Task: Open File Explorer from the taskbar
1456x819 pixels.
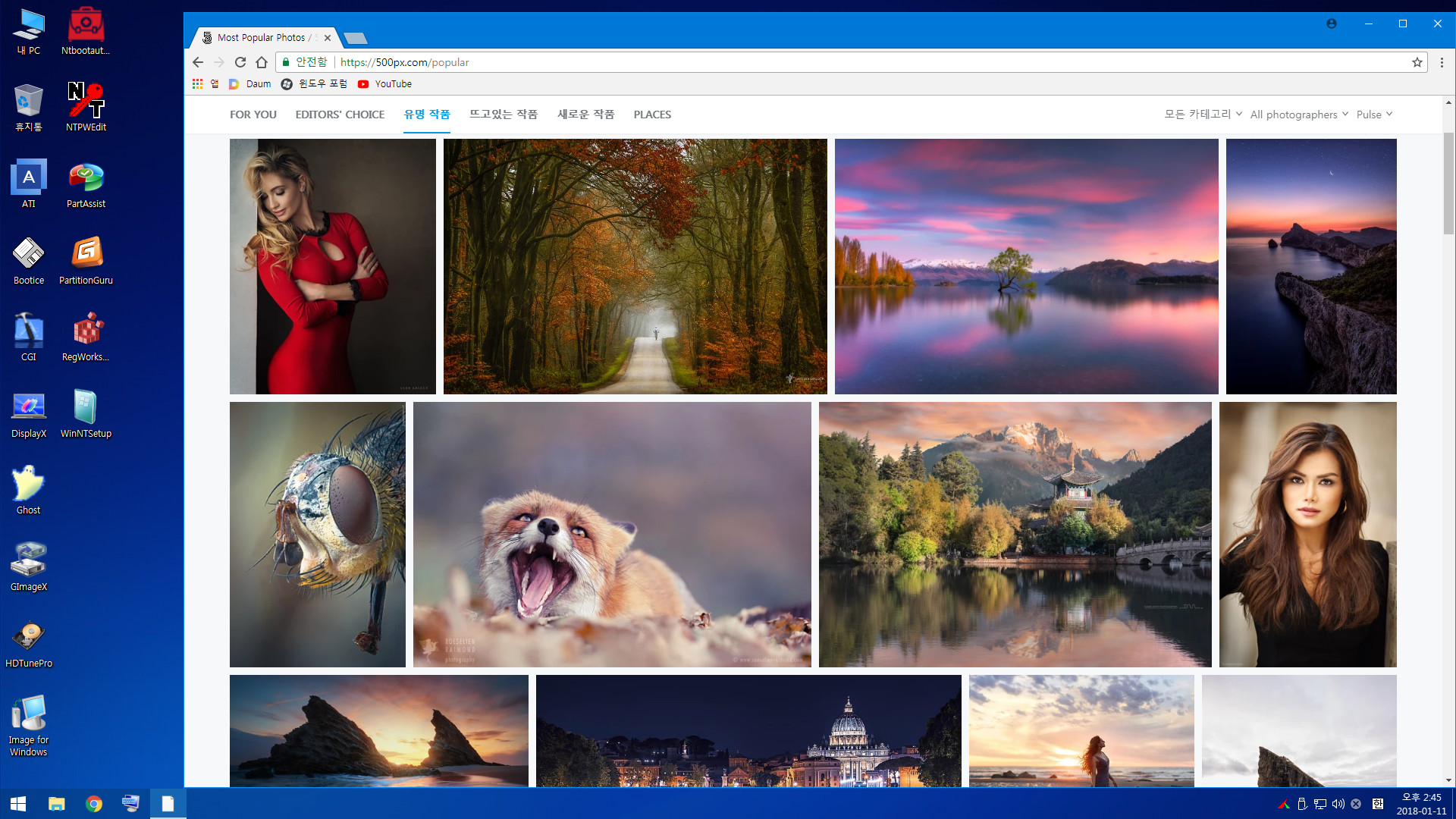Action: coord(56,804)
